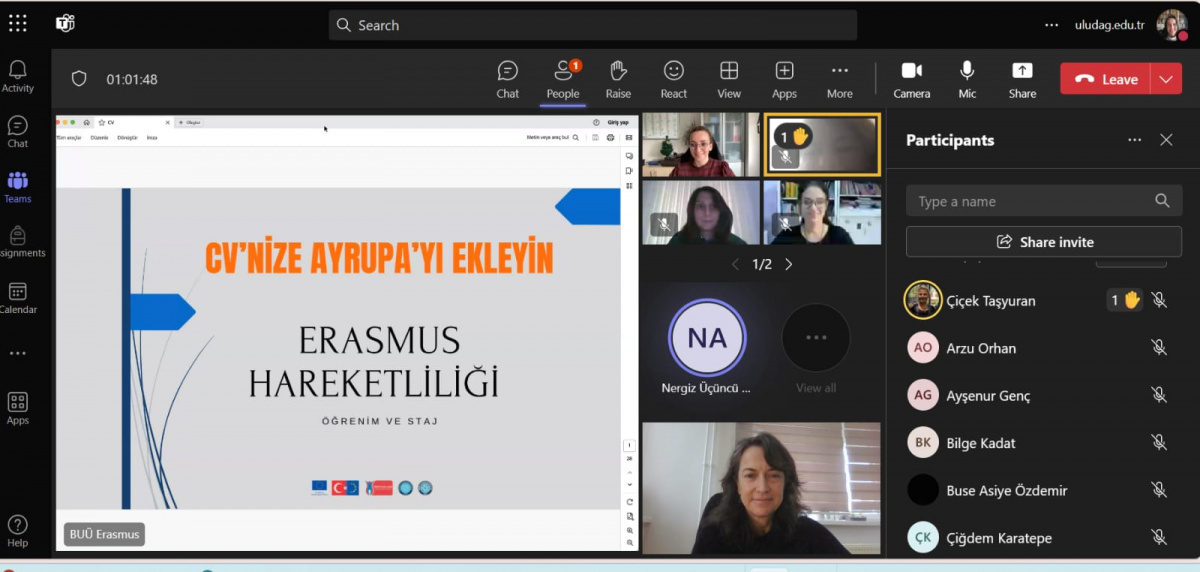Toggle the Mic mute state

(967, 80)
